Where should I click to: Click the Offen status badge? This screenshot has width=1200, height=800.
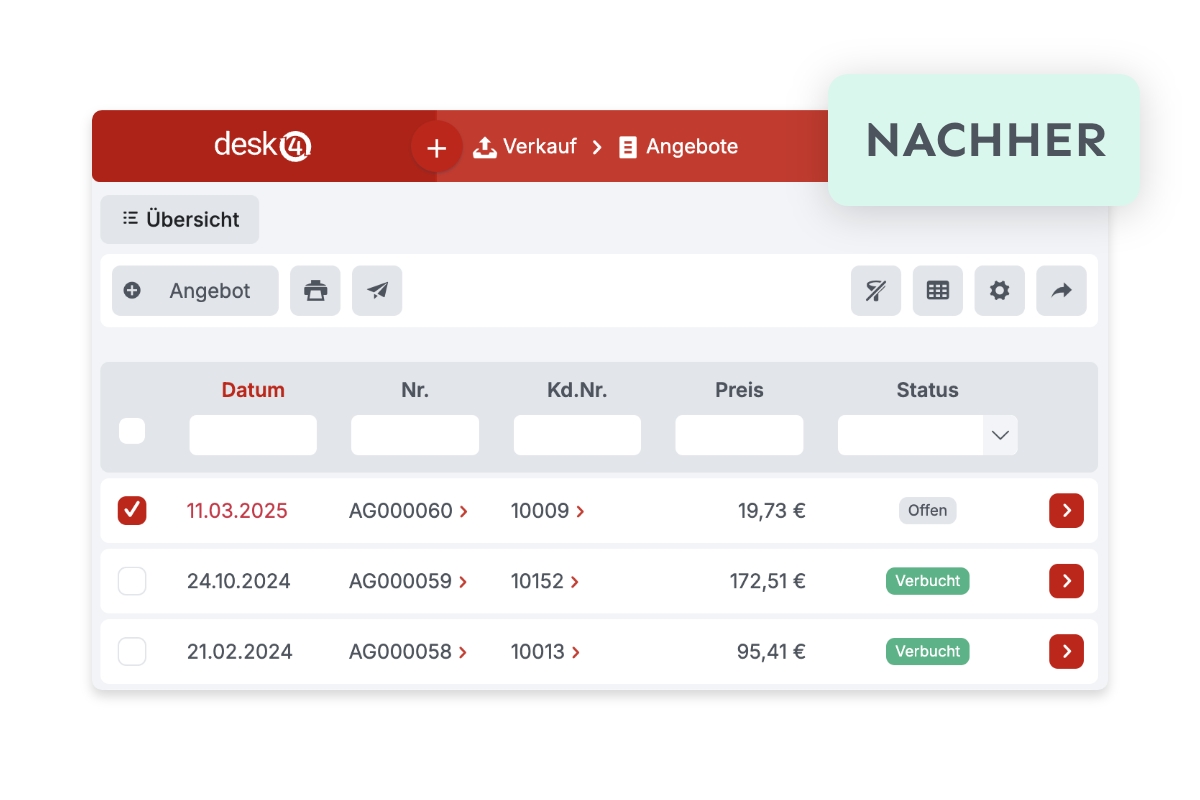click(x=927, y=511)
